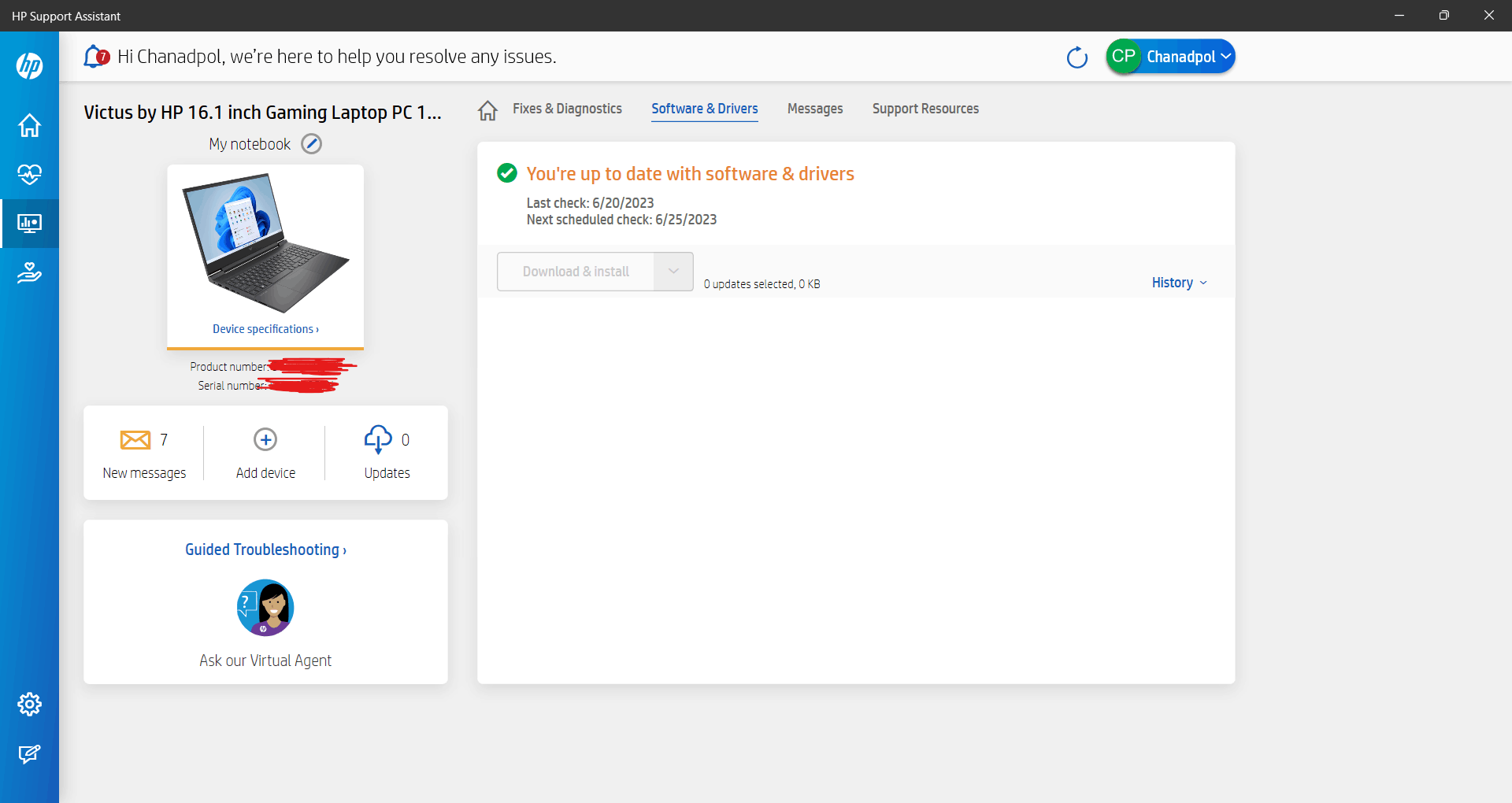Close the HP Support Assistant window
The image size is (1512, 803).
(1488, 16)
